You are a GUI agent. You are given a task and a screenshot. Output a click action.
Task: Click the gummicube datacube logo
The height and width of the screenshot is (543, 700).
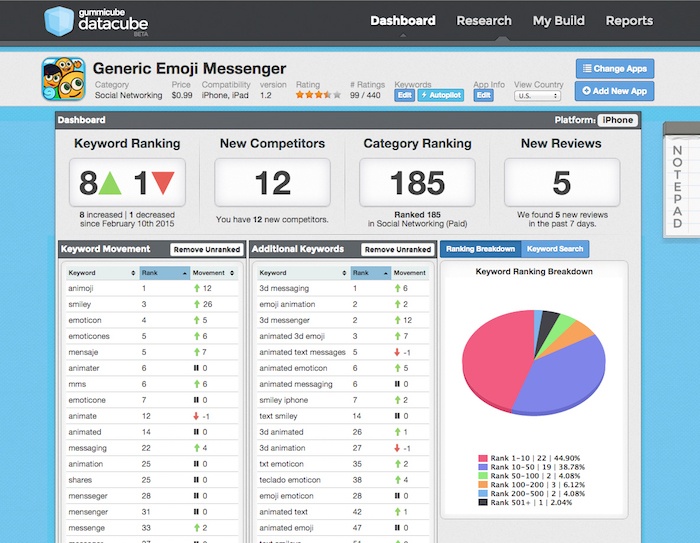pos(96,21)
